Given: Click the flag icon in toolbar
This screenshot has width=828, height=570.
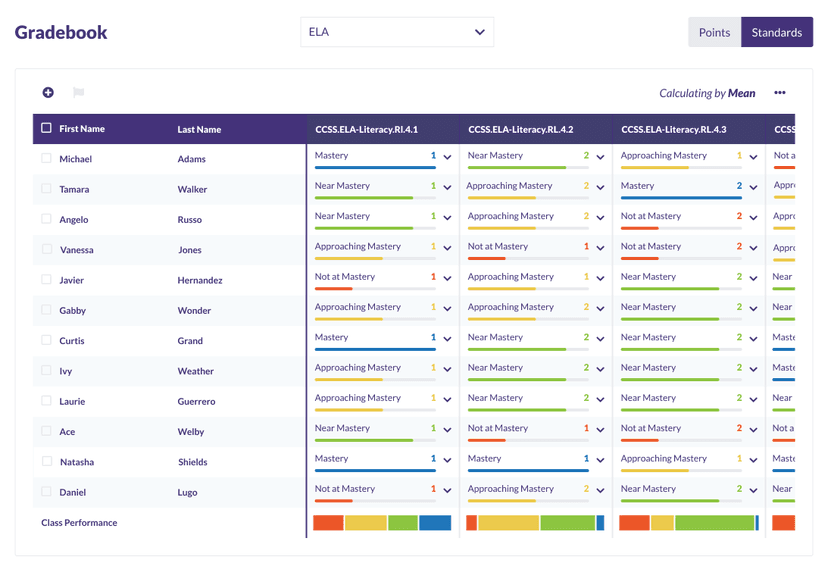Looking at the screenshot, I should pos(78,93).
